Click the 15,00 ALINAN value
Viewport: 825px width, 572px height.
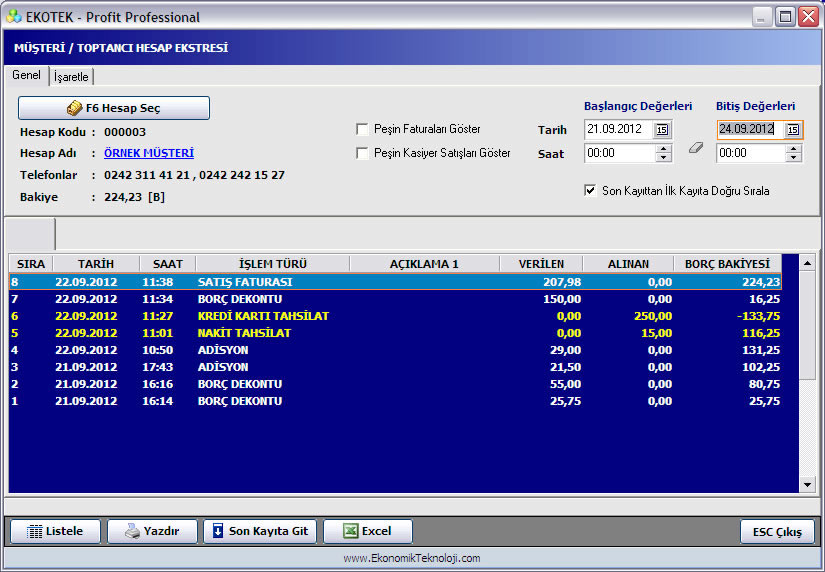656,333
